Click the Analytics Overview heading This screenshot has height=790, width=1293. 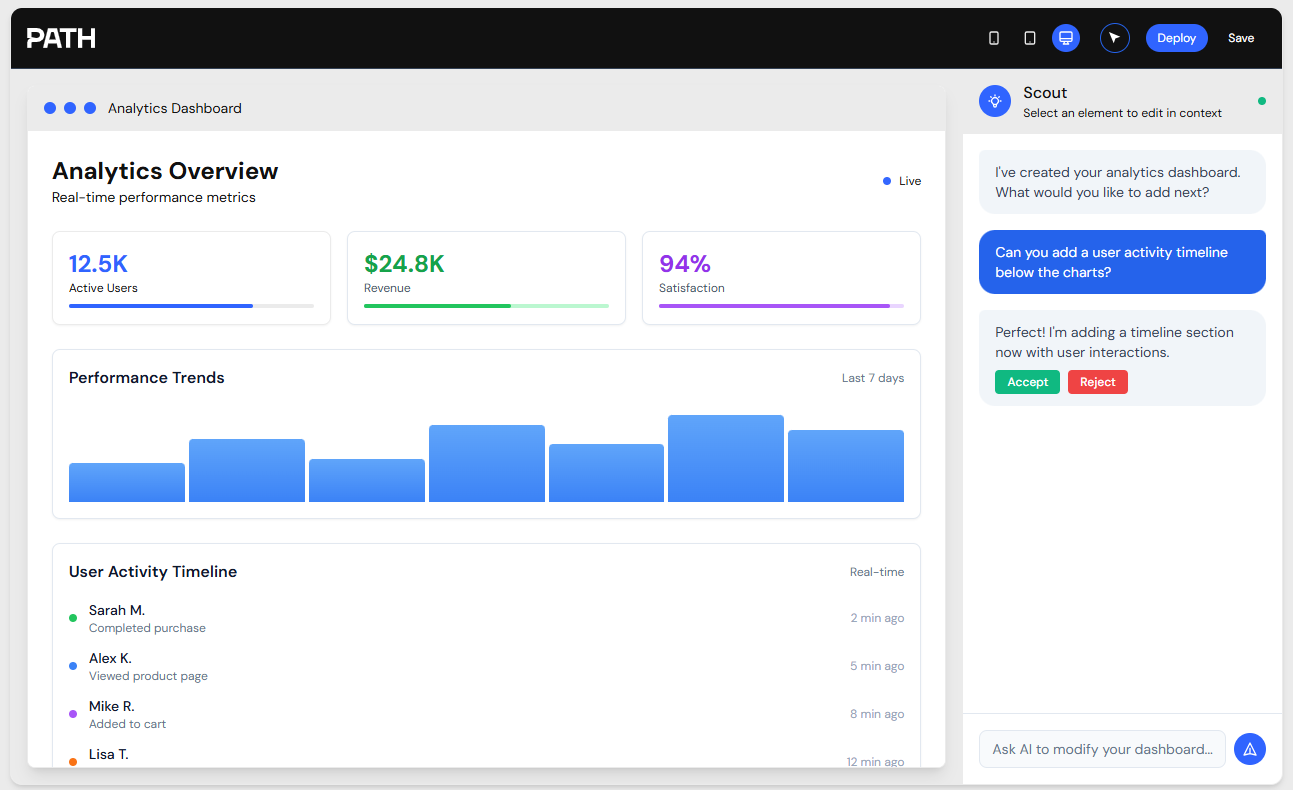[165, 171]
